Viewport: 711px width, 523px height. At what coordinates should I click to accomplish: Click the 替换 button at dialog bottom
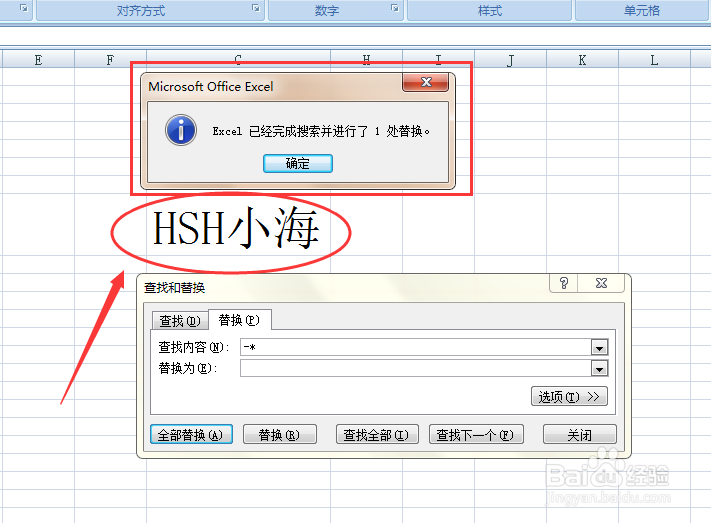279,435
